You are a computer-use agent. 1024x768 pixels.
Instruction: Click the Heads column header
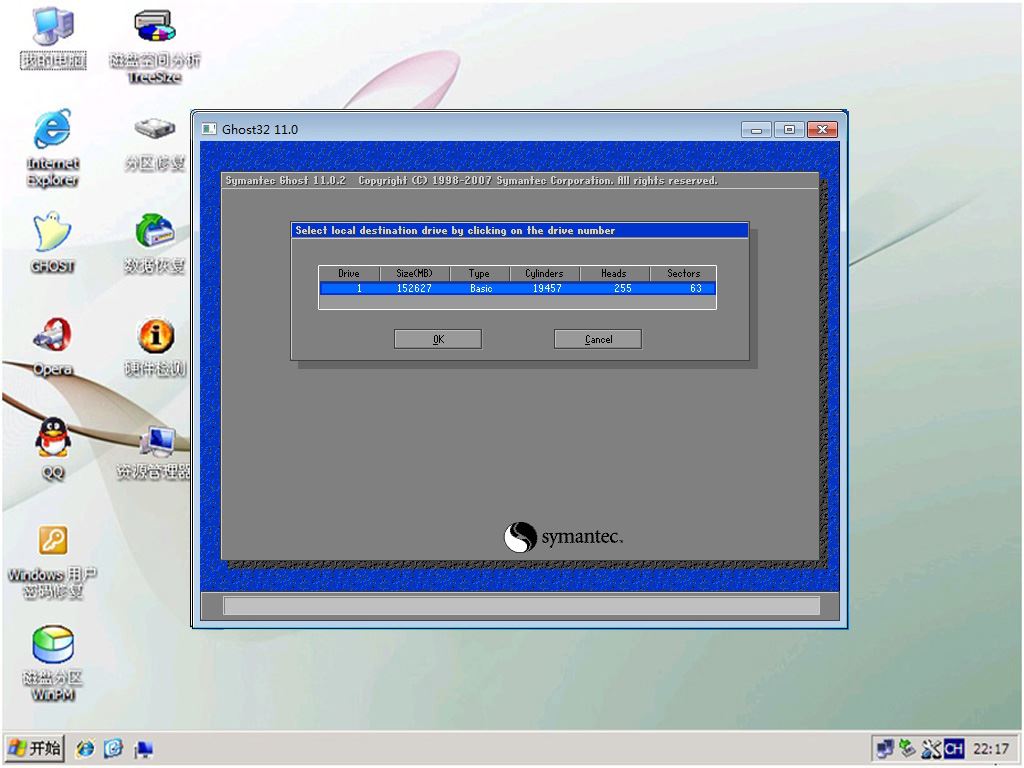(x=614, y=274)
